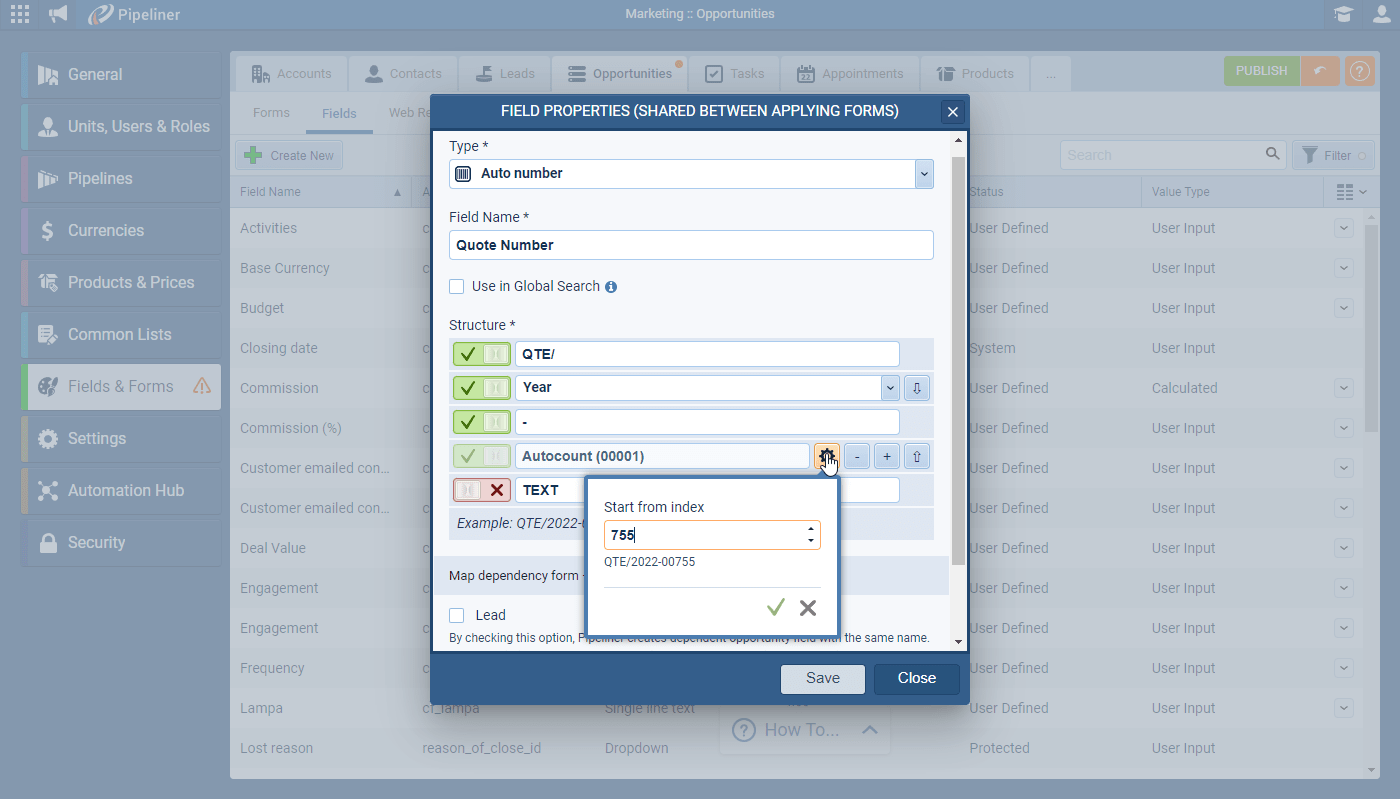
Task: Enable Use in Global Search checkbox
Action: point(457,287)
